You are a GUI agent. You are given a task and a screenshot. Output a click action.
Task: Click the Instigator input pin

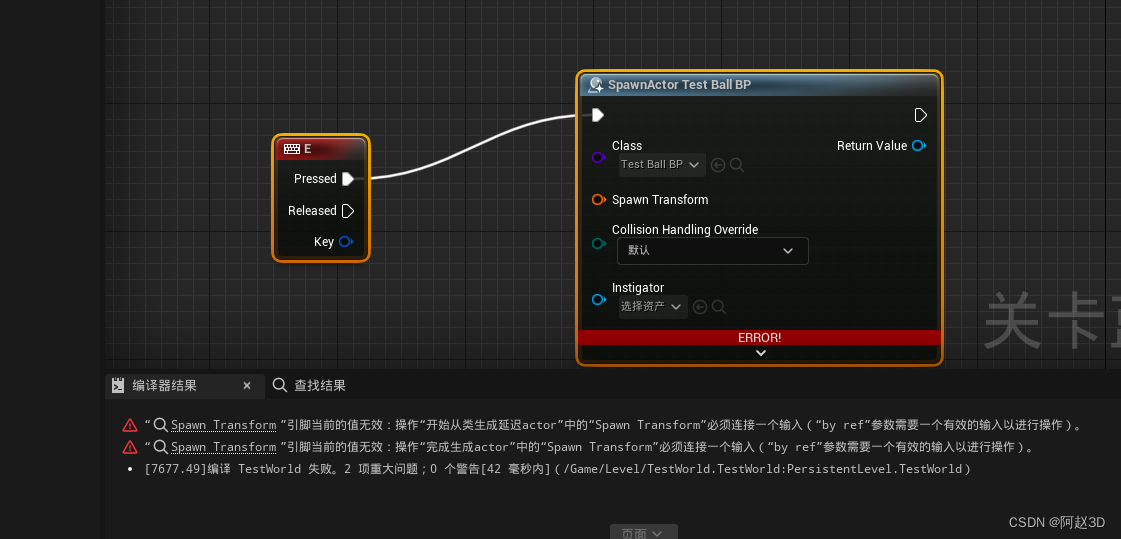(599, 300)
